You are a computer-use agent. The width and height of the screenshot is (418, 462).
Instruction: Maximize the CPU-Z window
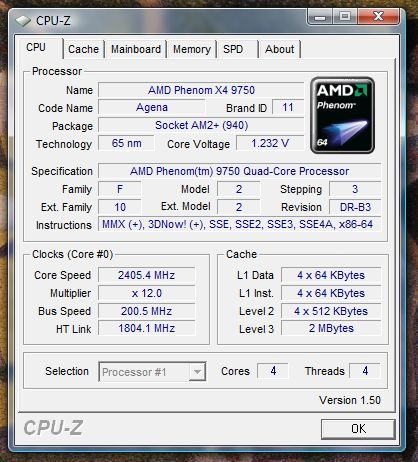click(345, 16)
